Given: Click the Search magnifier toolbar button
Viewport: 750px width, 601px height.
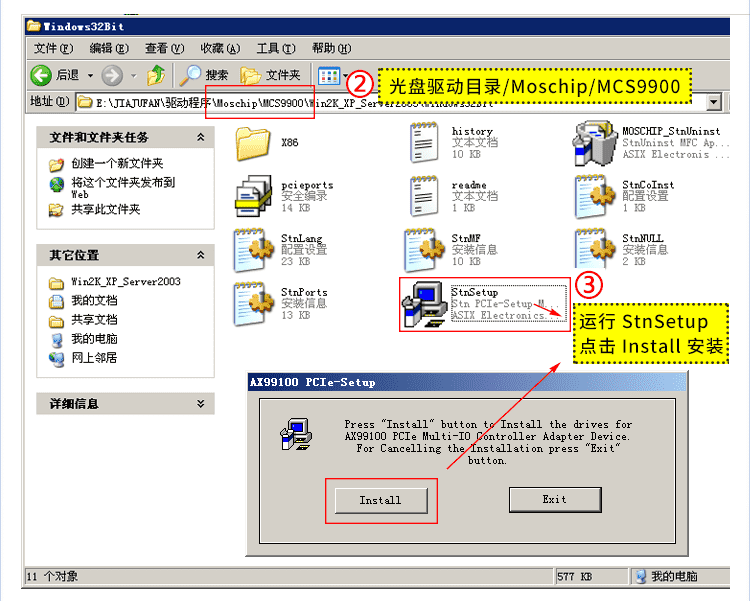Looking at the screenshot, I should pyautogui.click(x=204, y=75).
